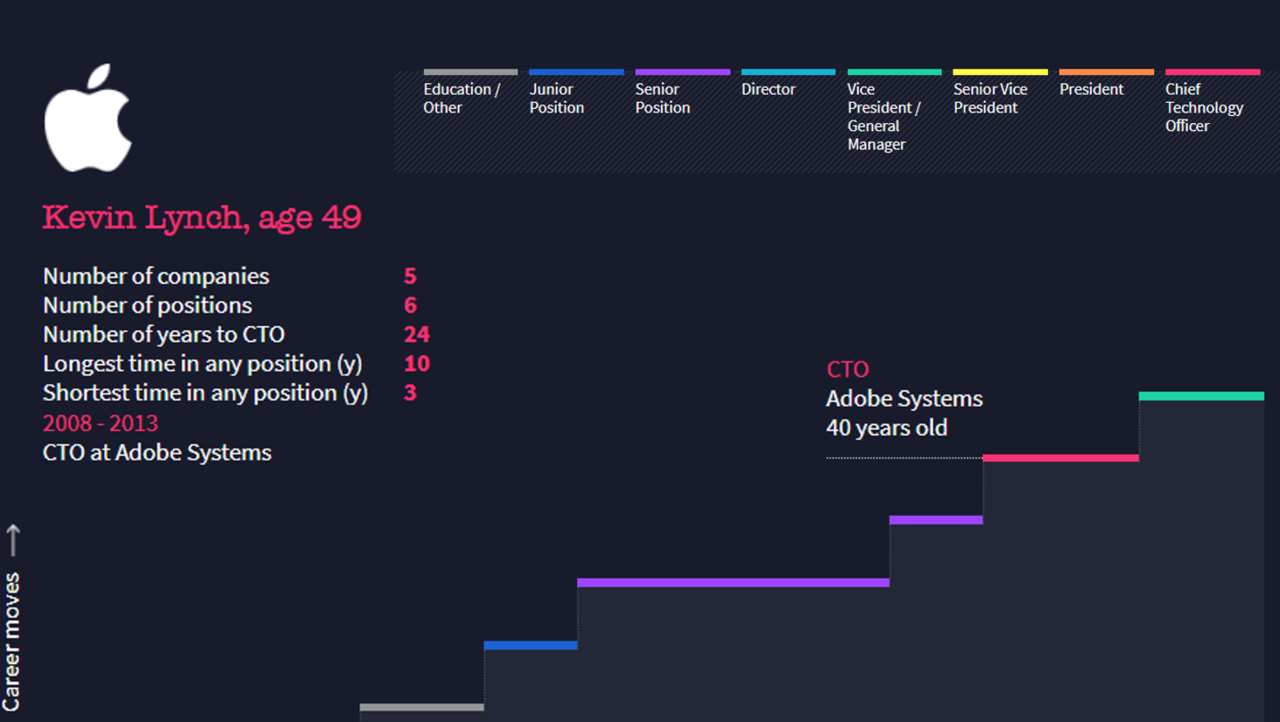Select the green vice president step bar
Screen dimensions: 1280x722
pos(1201,396)
